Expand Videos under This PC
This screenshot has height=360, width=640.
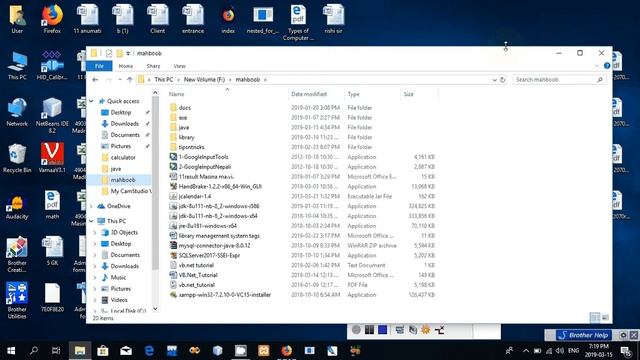coord(95,300)
